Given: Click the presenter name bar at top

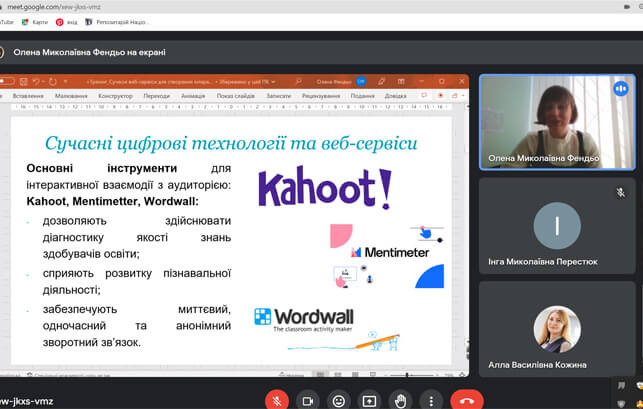Looking at the screenshot, I should coord(90,52).
